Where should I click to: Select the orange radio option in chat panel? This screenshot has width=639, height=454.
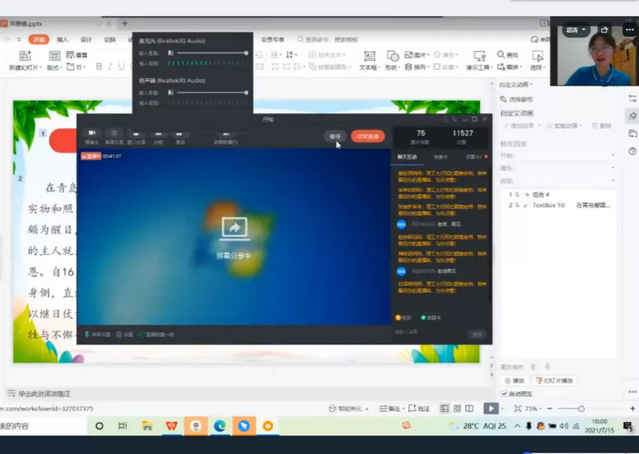400,317
